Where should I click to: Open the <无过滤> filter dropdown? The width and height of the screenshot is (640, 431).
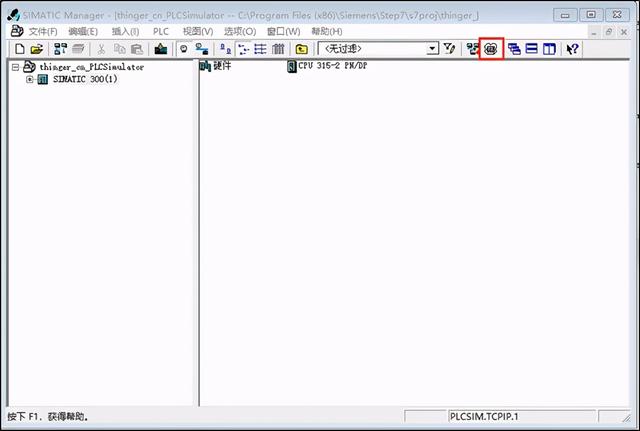(432, 49)
